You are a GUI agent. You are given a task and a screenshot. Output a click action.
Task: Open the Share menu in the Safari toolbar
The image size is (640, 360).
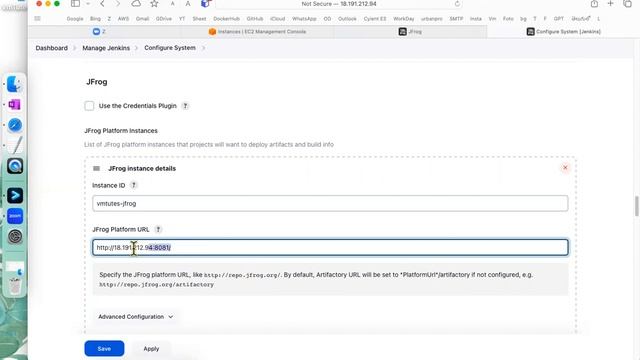[x=594, y=4]
